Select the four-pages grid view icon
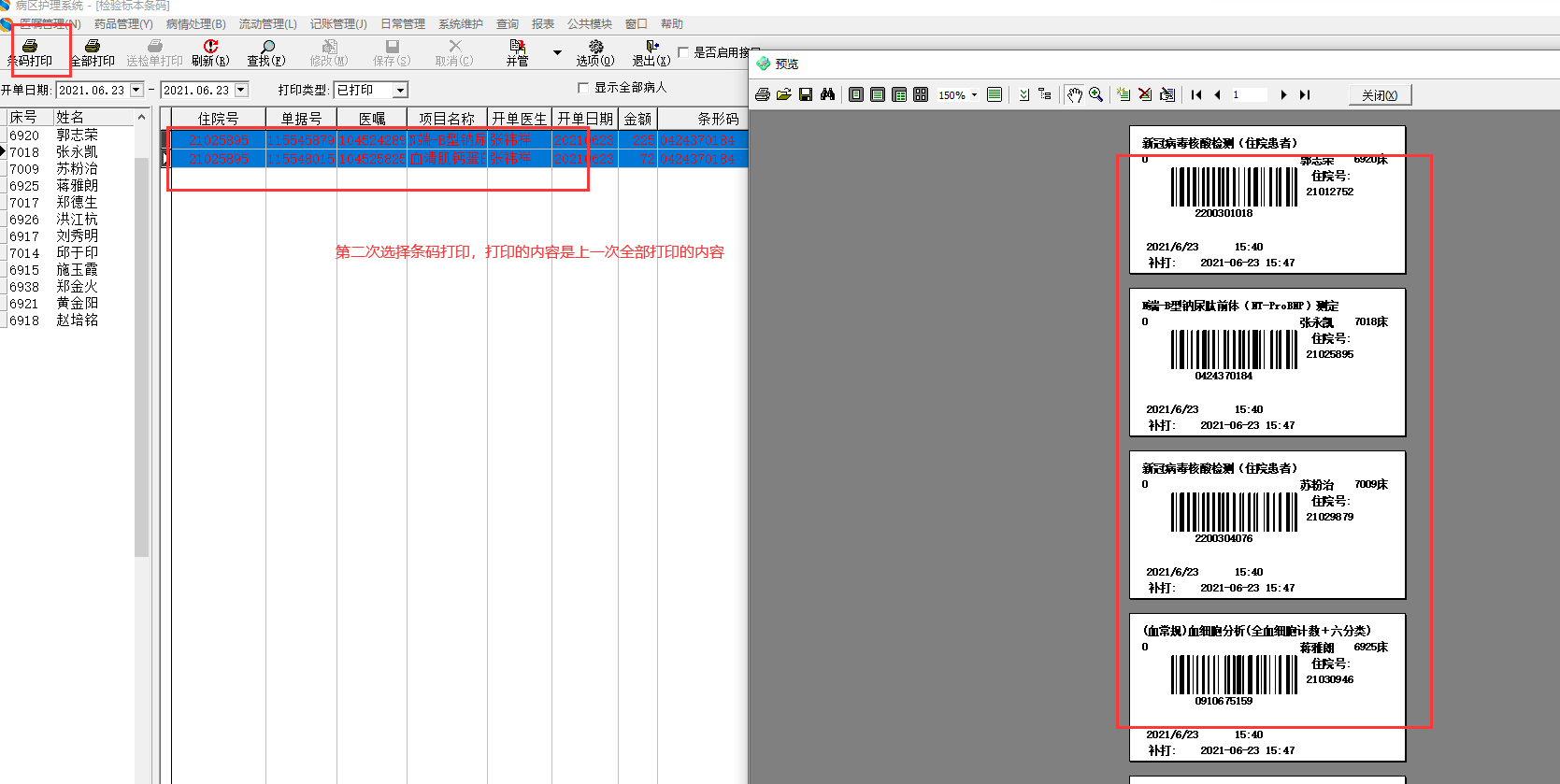 (921, 94)
